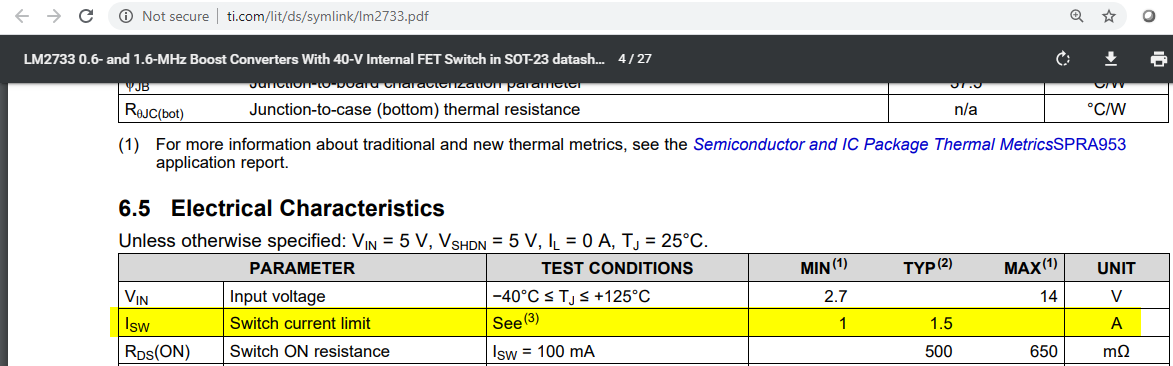Screen dimensions: 1173x366
Task: Open site info via the circled-i icon
Action: pos(125,16)
